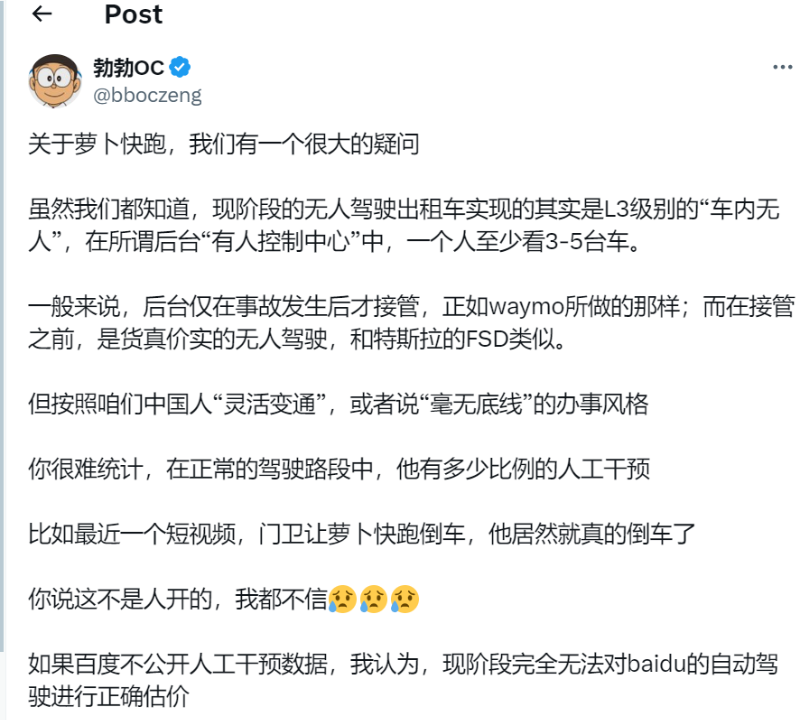Click the middle crying emoji

click(374, 600)
